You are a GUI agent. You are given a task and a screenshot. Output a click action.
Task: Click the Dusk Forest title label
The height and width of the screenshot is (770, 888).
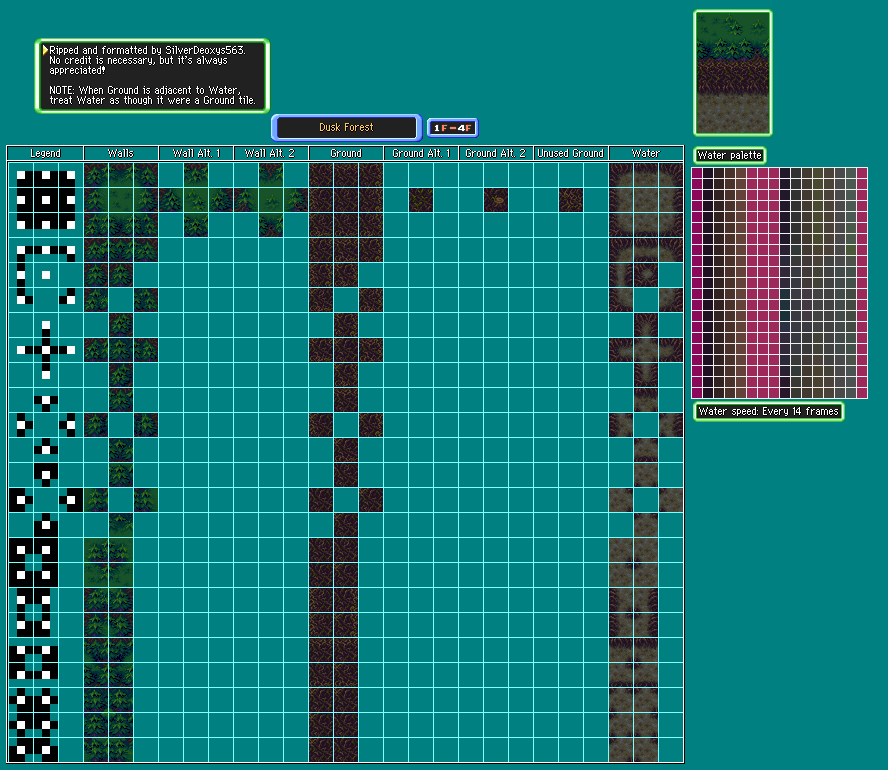coord(346,127)
